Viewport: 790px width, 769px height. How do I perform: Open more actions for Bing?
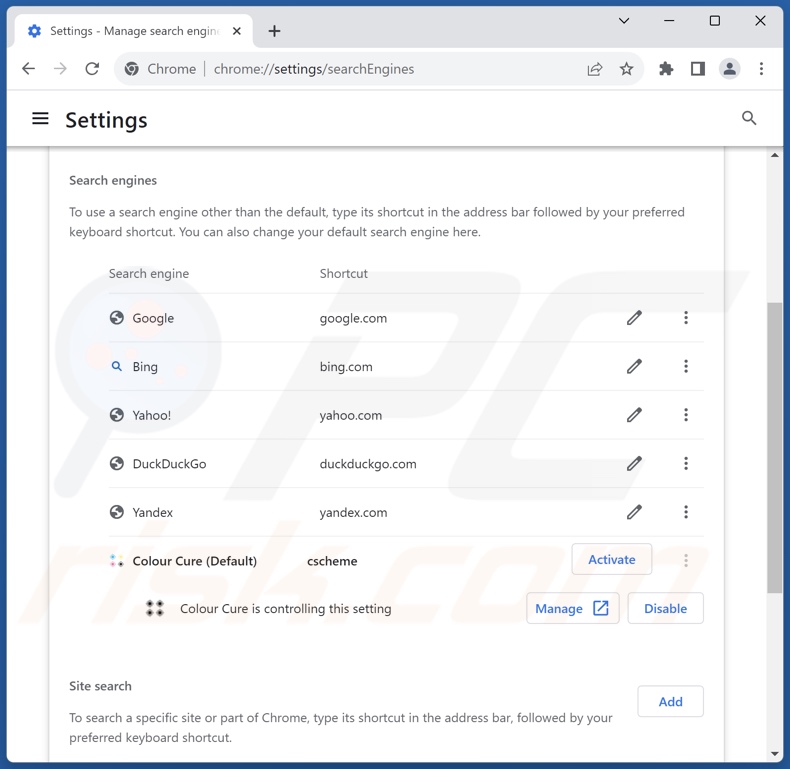[x=686, y=366]
